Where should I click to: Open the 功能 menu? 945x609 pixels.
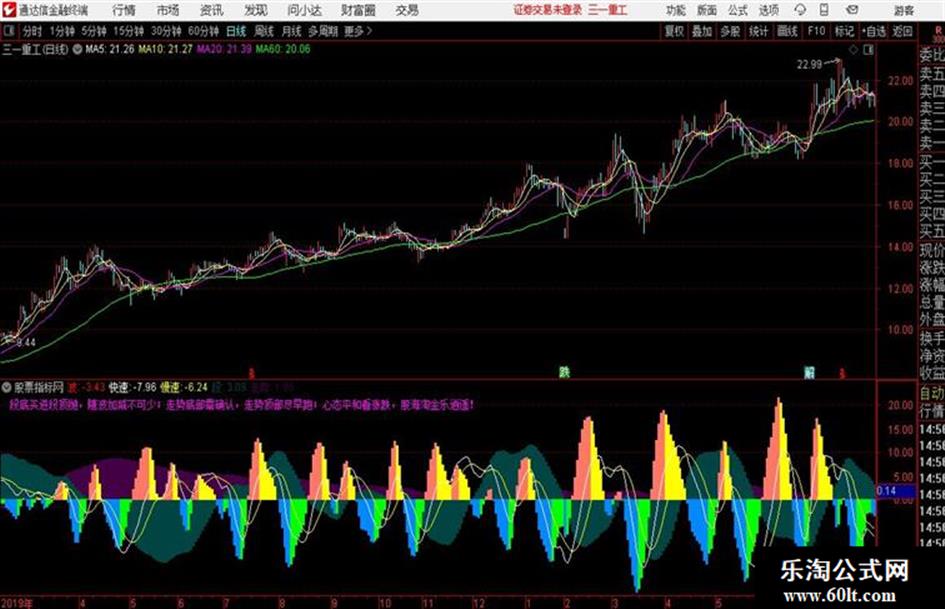676,10
